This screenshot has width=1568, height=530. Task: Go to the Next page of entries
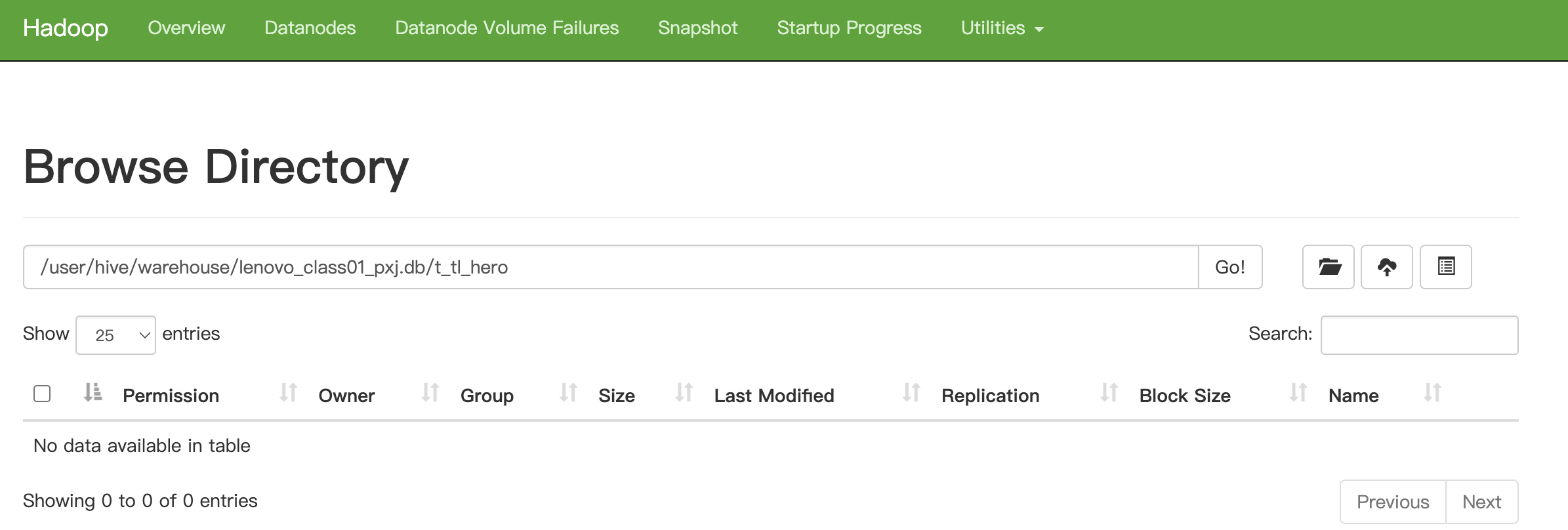[x=1481, y=502]
